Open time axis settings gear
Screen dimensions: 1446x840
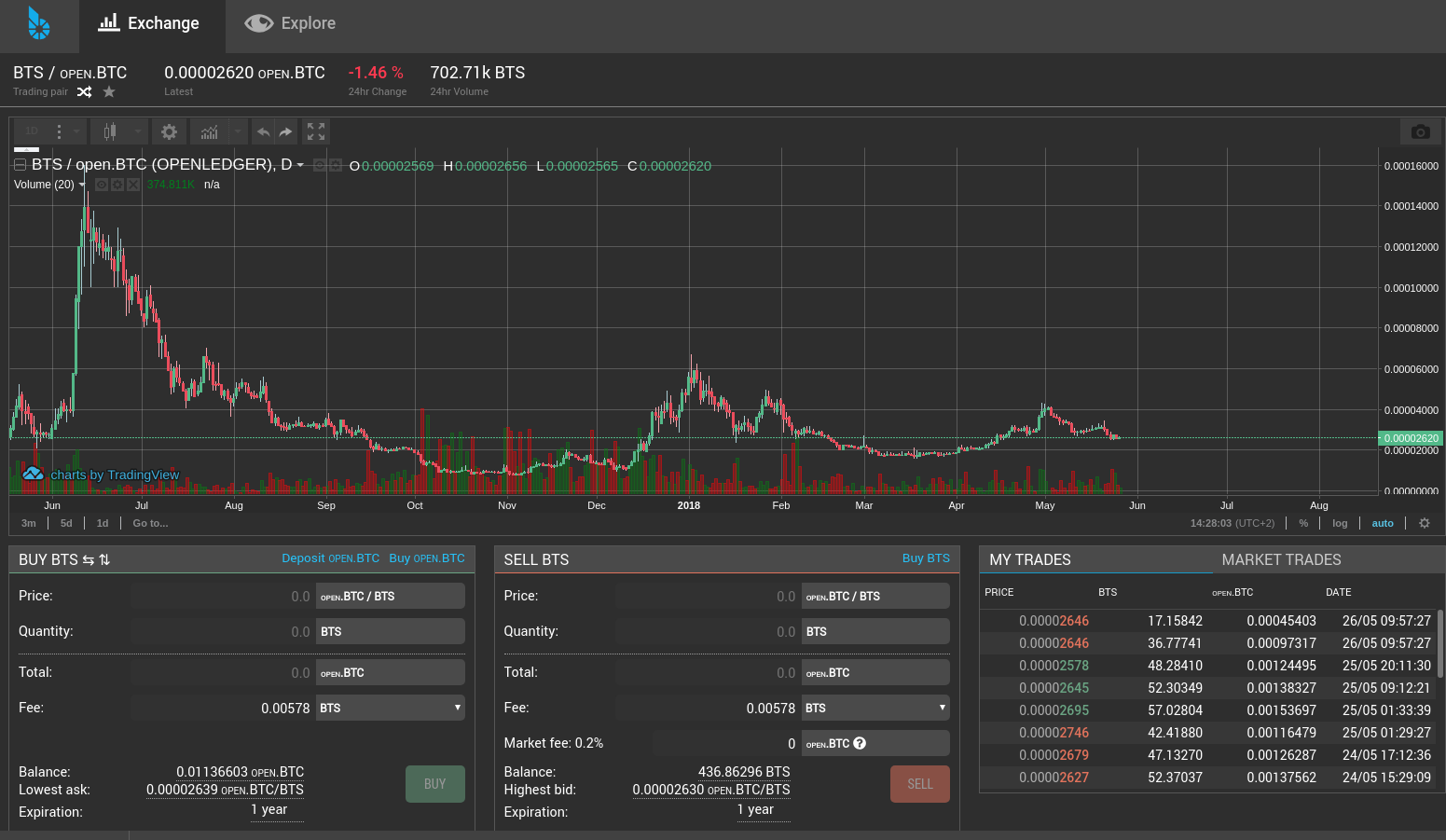tap(1425, 523)
